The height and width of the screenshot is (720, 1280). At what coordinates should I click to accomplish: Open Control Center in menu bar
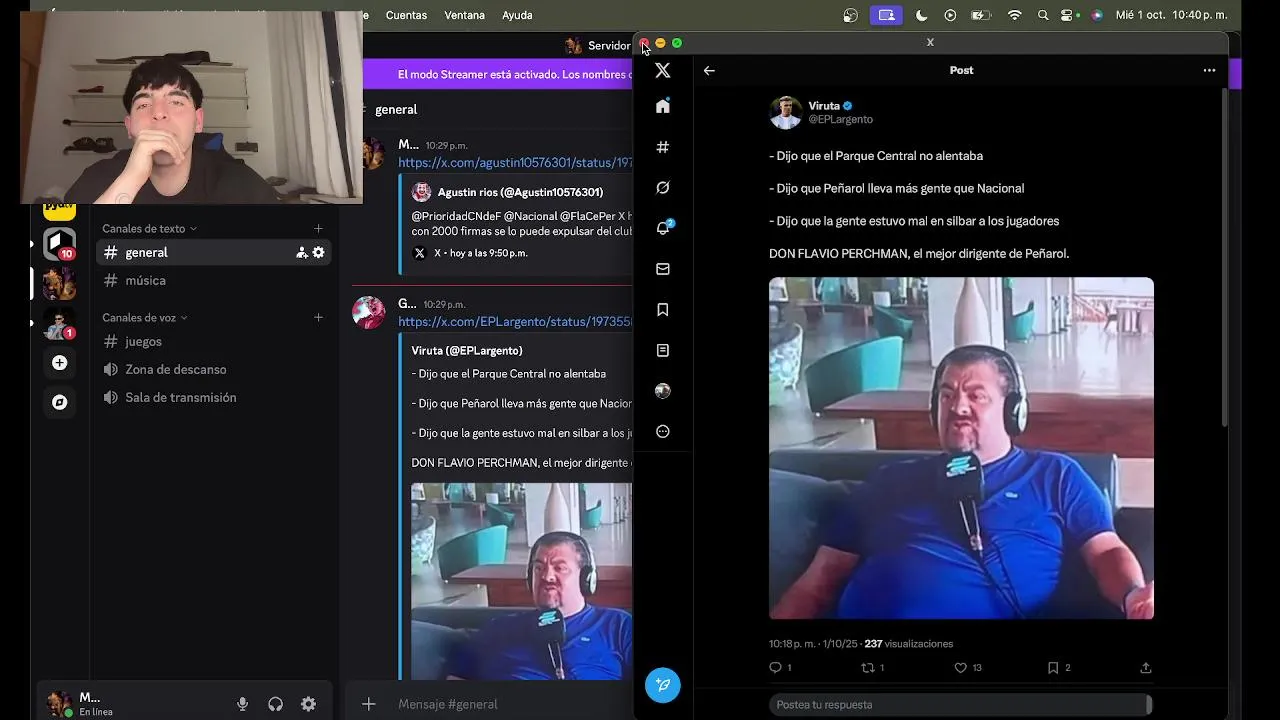pos(1069,15)
